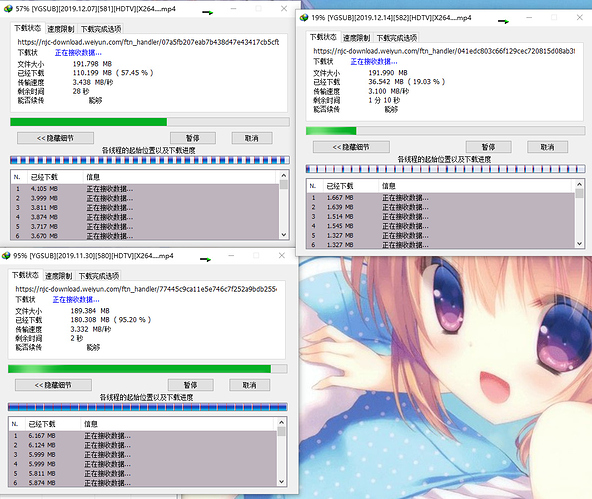Click 正在接收数据... status link in the 95% window

76,300
